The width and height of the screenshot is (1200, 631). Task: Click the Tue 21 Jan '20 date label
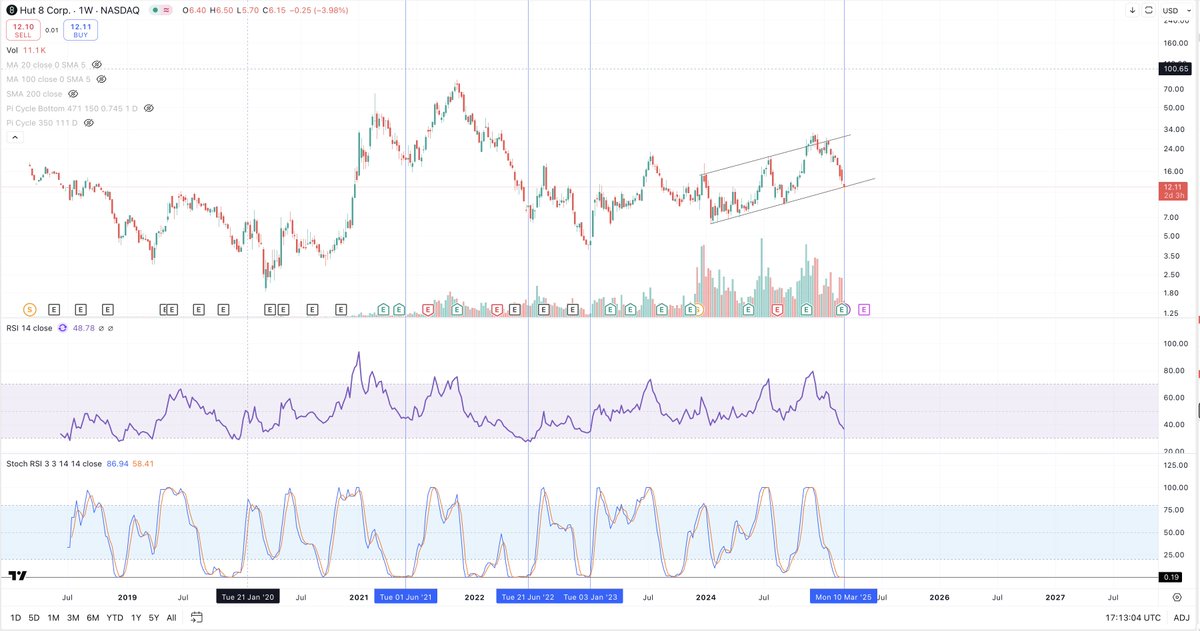pyautogui.click(x=247, y=597)
